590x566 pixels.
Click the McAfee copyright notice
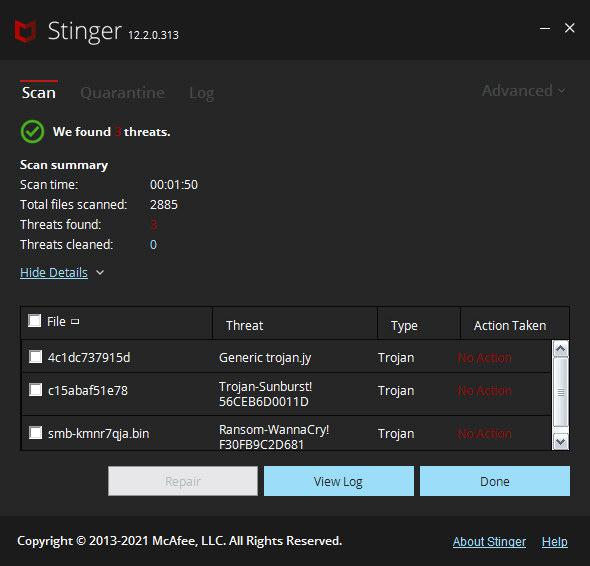(x=179, y=541)
